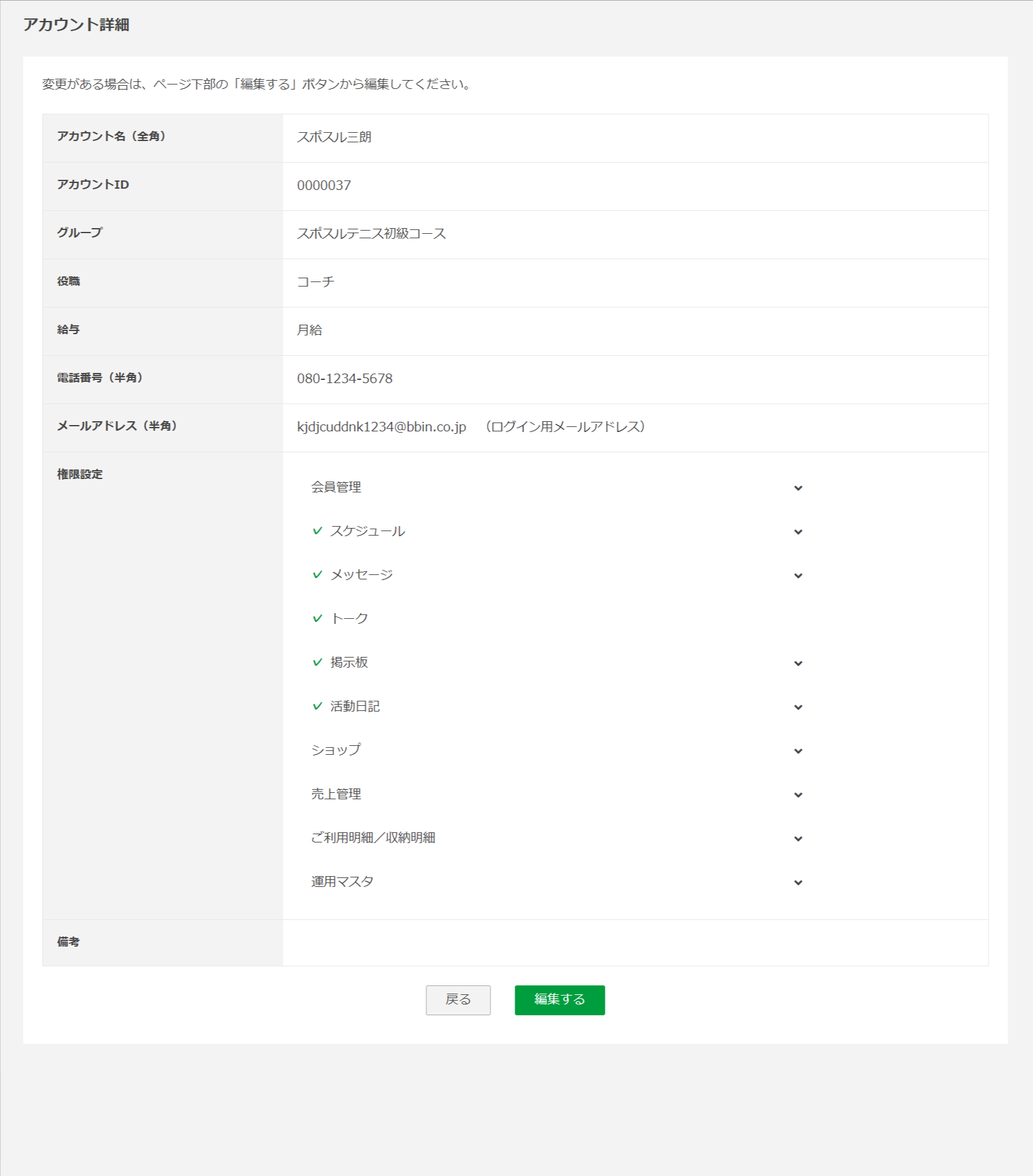Select the ショップ permission label
The image size is (1033, 1176).
(336, 750)
